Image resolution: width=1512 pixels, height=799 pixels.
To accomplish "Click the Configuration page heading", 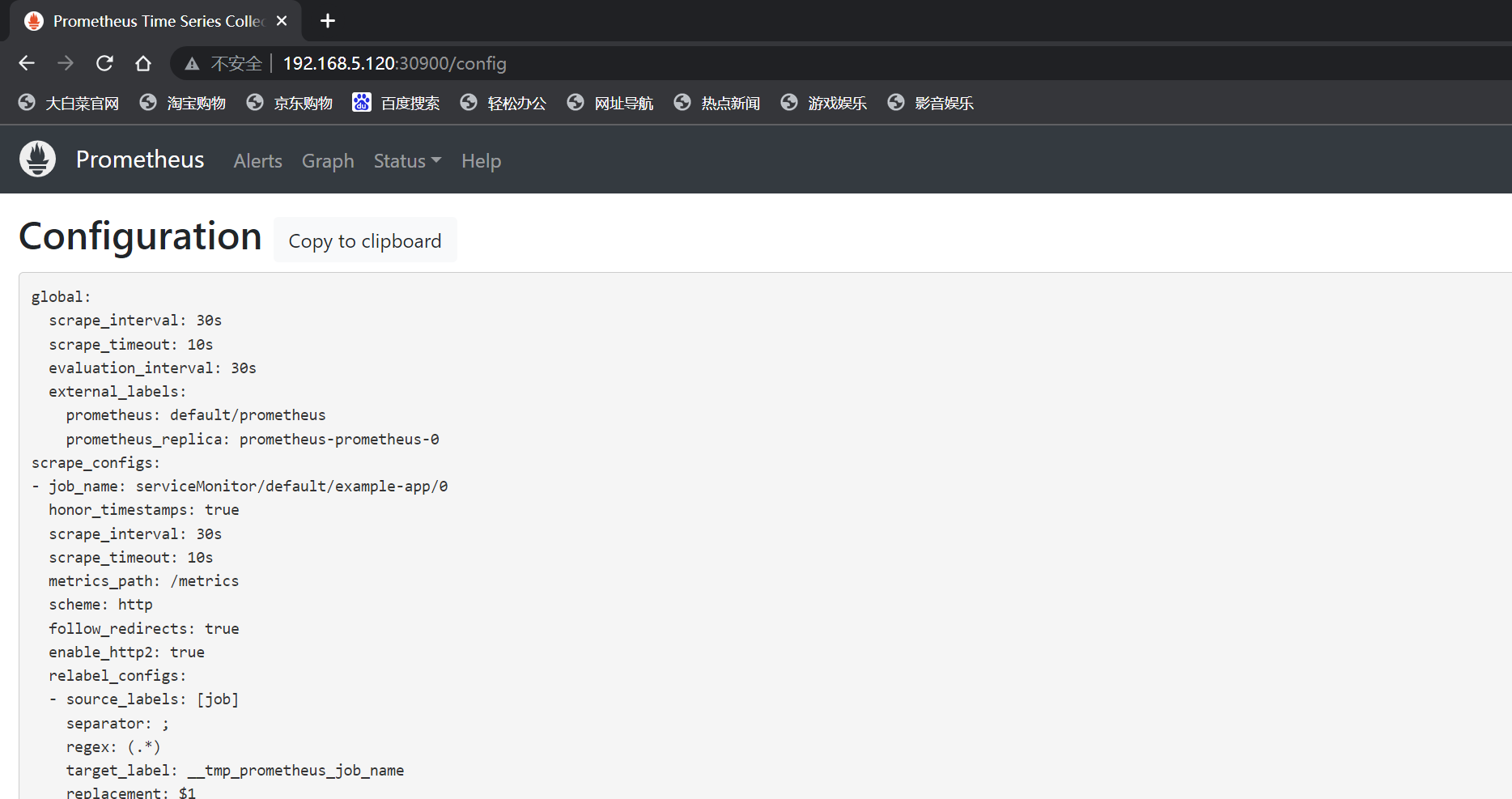I will pos(141,236).
